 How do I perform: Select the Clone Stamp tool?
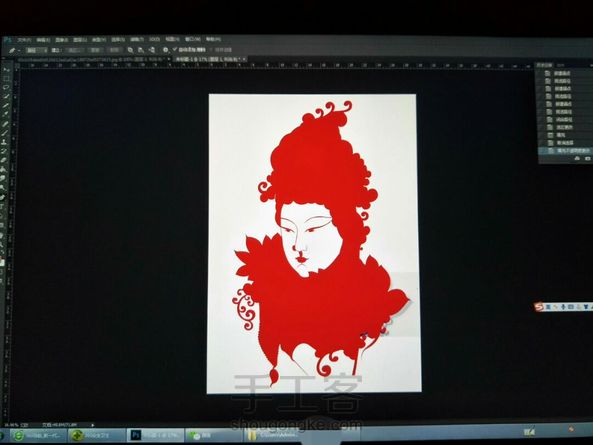(5, 142)
